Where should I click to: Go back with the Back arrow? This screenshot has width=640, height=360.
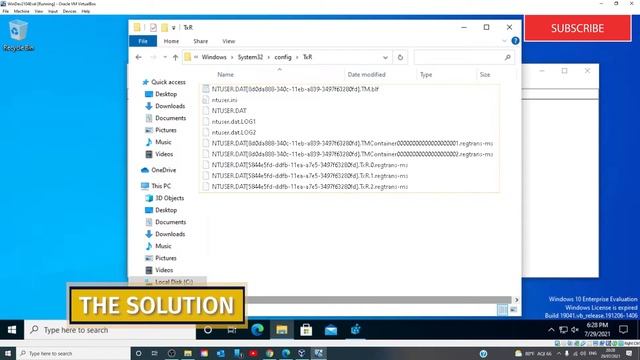(x=138, y=57)
